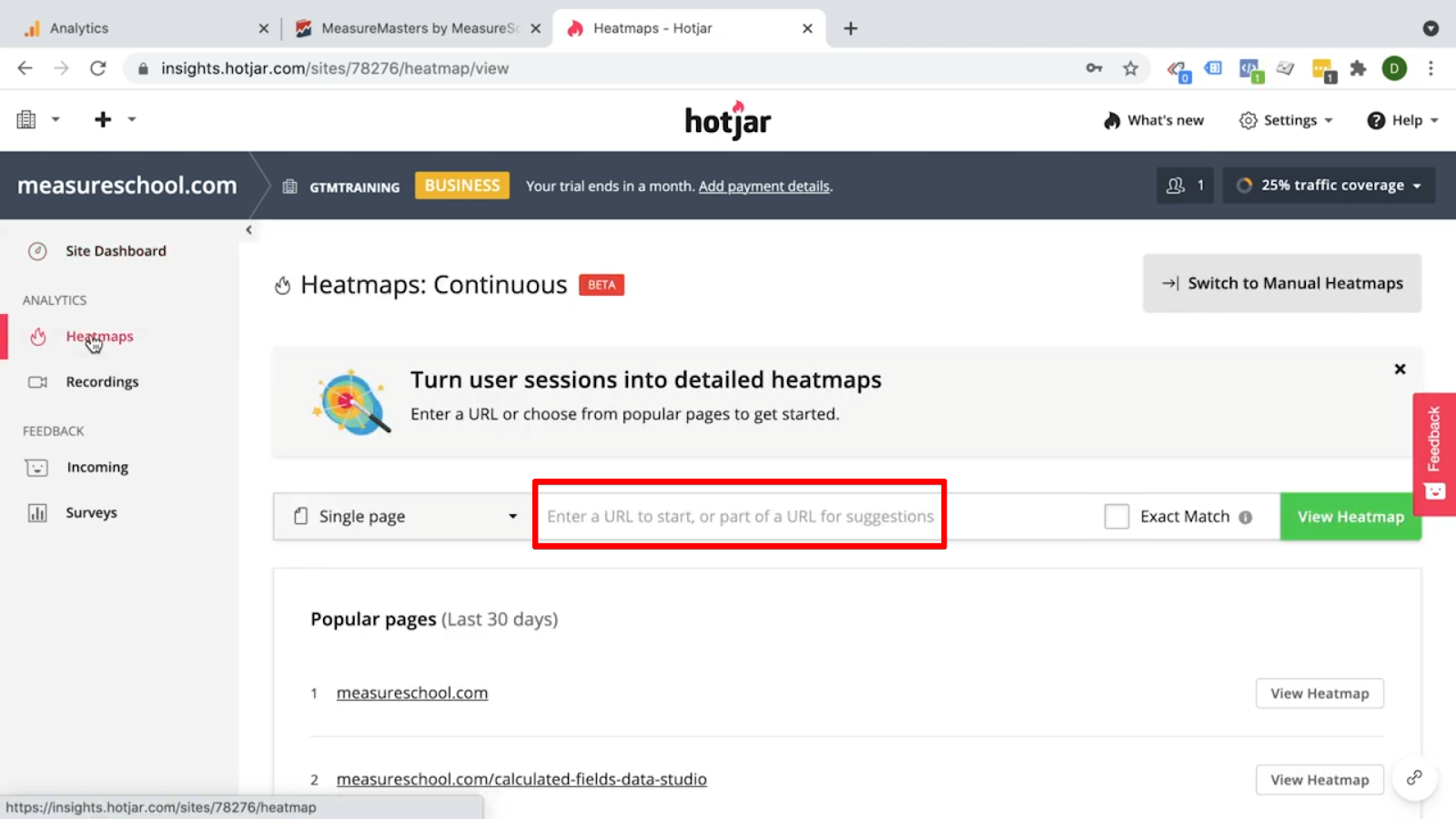Open the Settings dropdown menu

[1286, 120]
